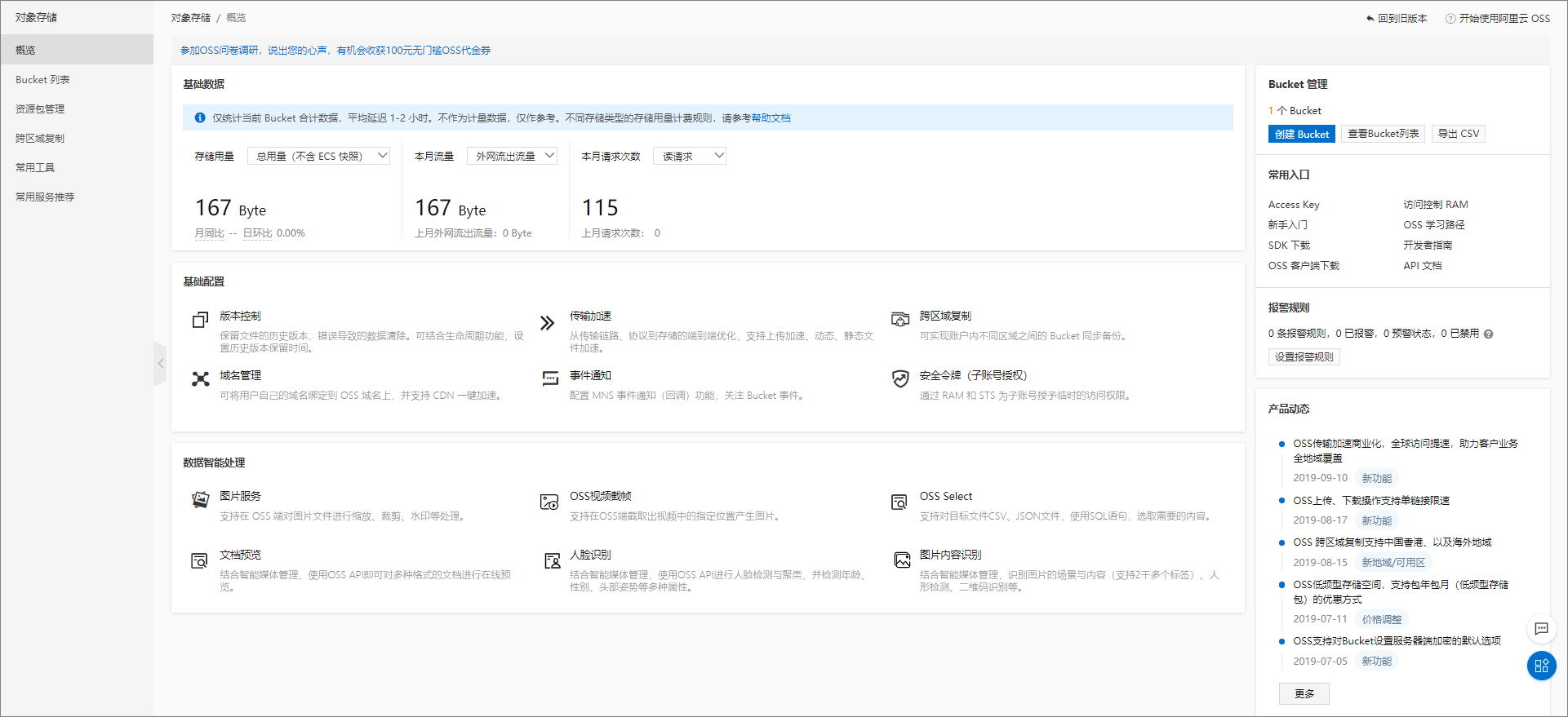Collapse the left sidebar handle

click(161, 364)
